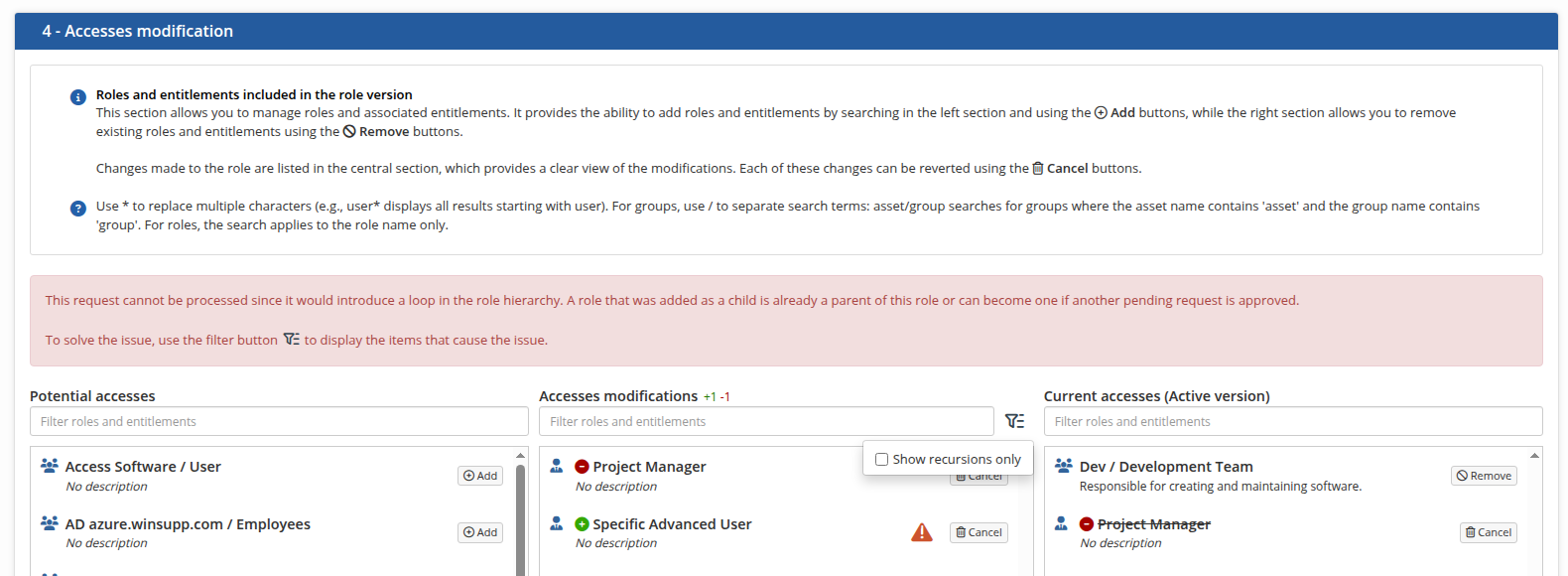Viewport: 1568px width, 576px height.
Task: Click the blue question mark help icon
Action: [x=77, y=209]
